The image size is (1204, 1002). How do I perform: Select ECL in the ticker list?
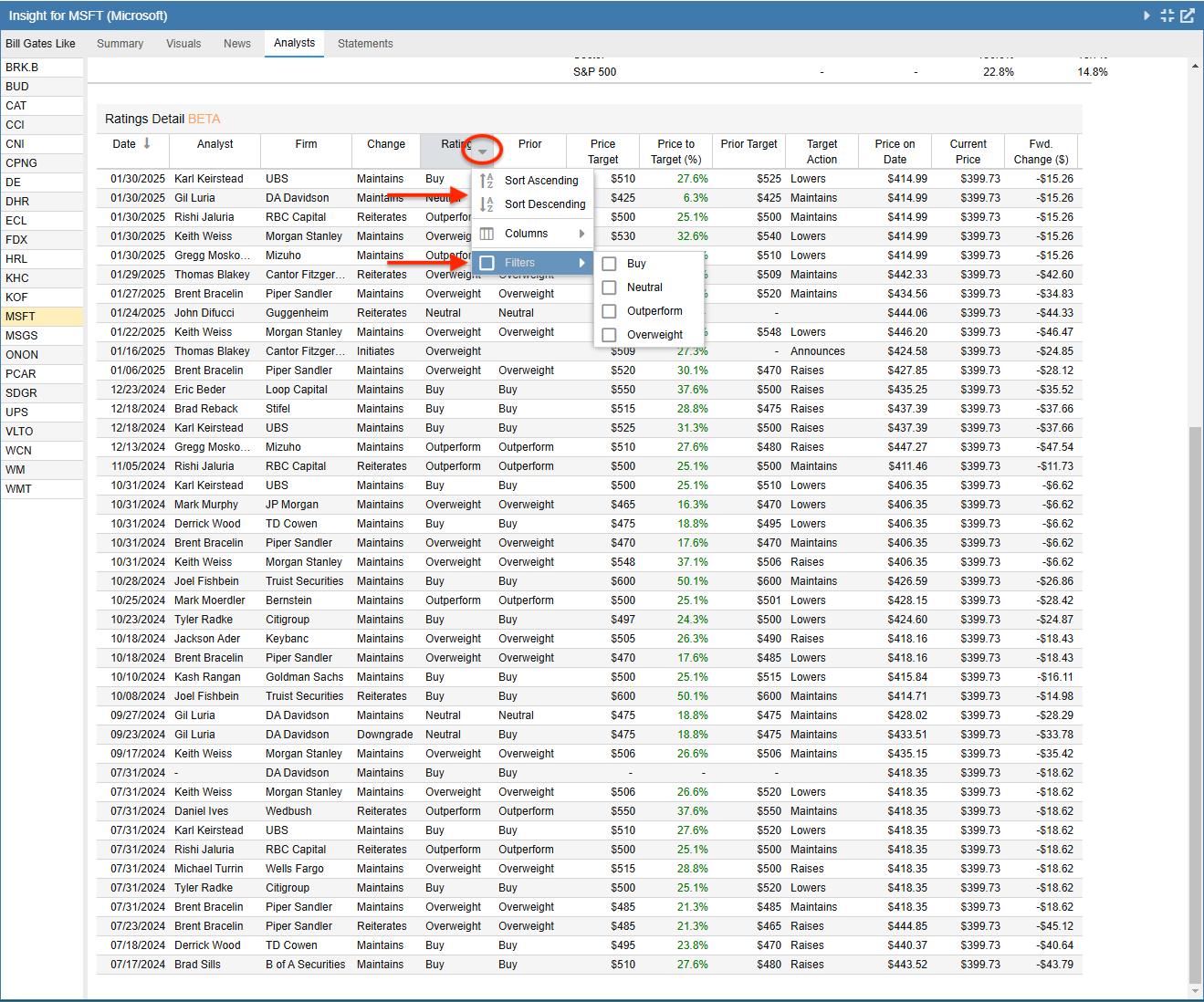(42, 221)
